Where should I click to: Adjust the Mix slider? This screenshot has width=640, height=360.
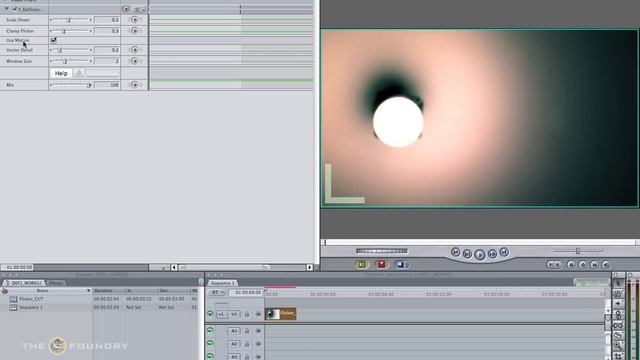click(70, 85)
